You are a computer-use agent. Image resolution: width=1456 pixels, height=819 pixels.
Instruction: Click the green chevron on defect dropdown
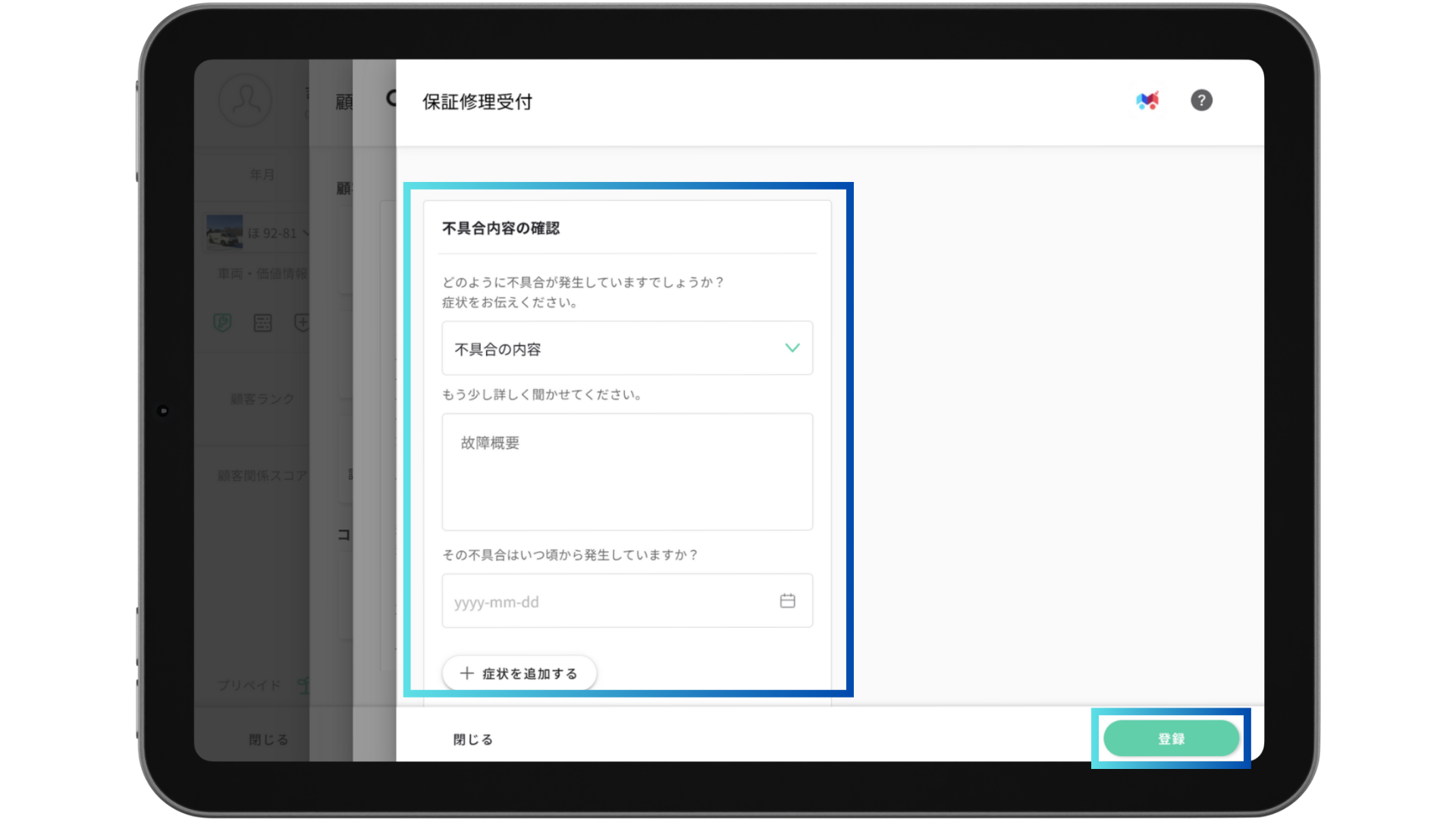click(792, 348)
